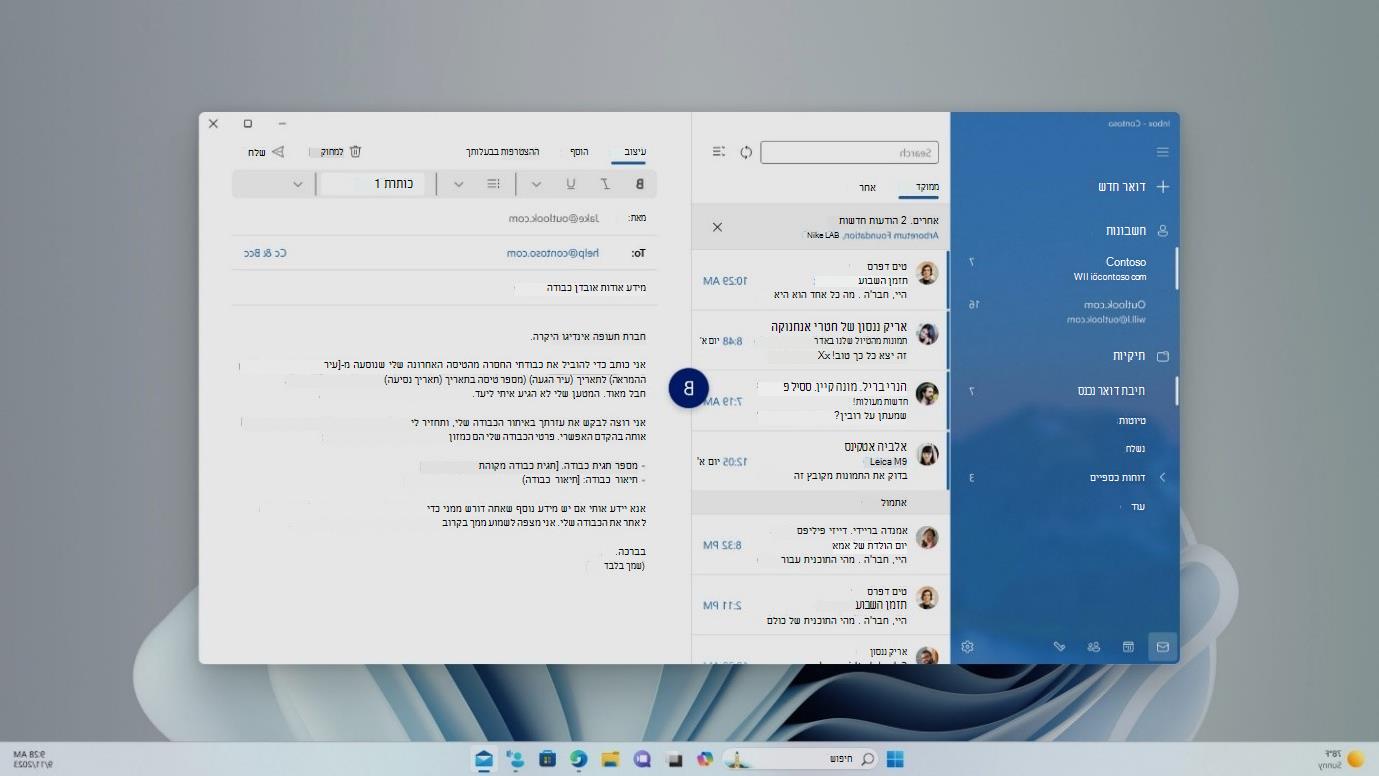Open File Explorer from taskbar
Image resolution: width=1379 pixels, height=776 pixels.
coord(610,759)
